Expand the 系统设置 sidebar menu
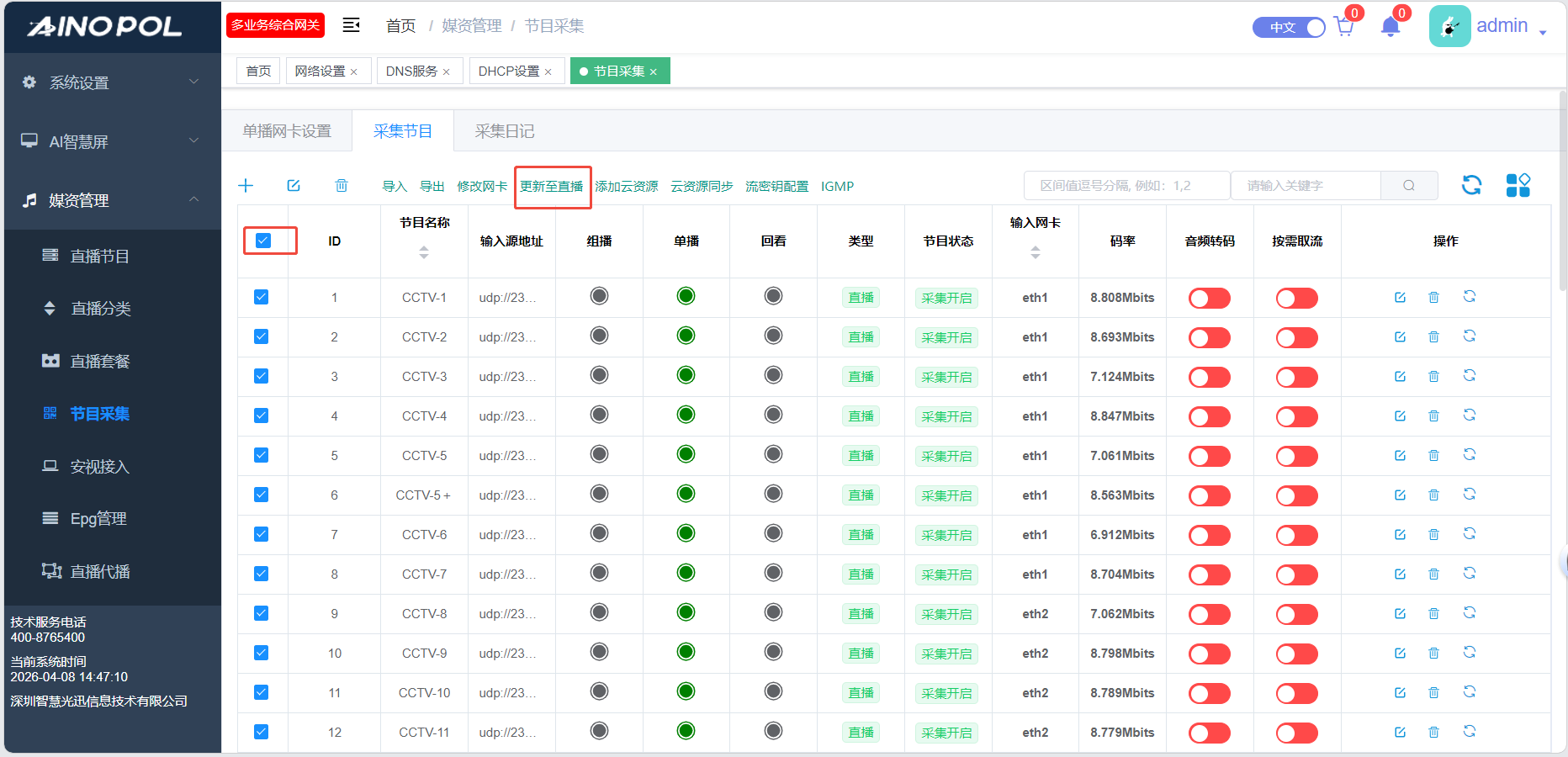The height and width of the screenshot is (757, 1568). coord(111,82)
